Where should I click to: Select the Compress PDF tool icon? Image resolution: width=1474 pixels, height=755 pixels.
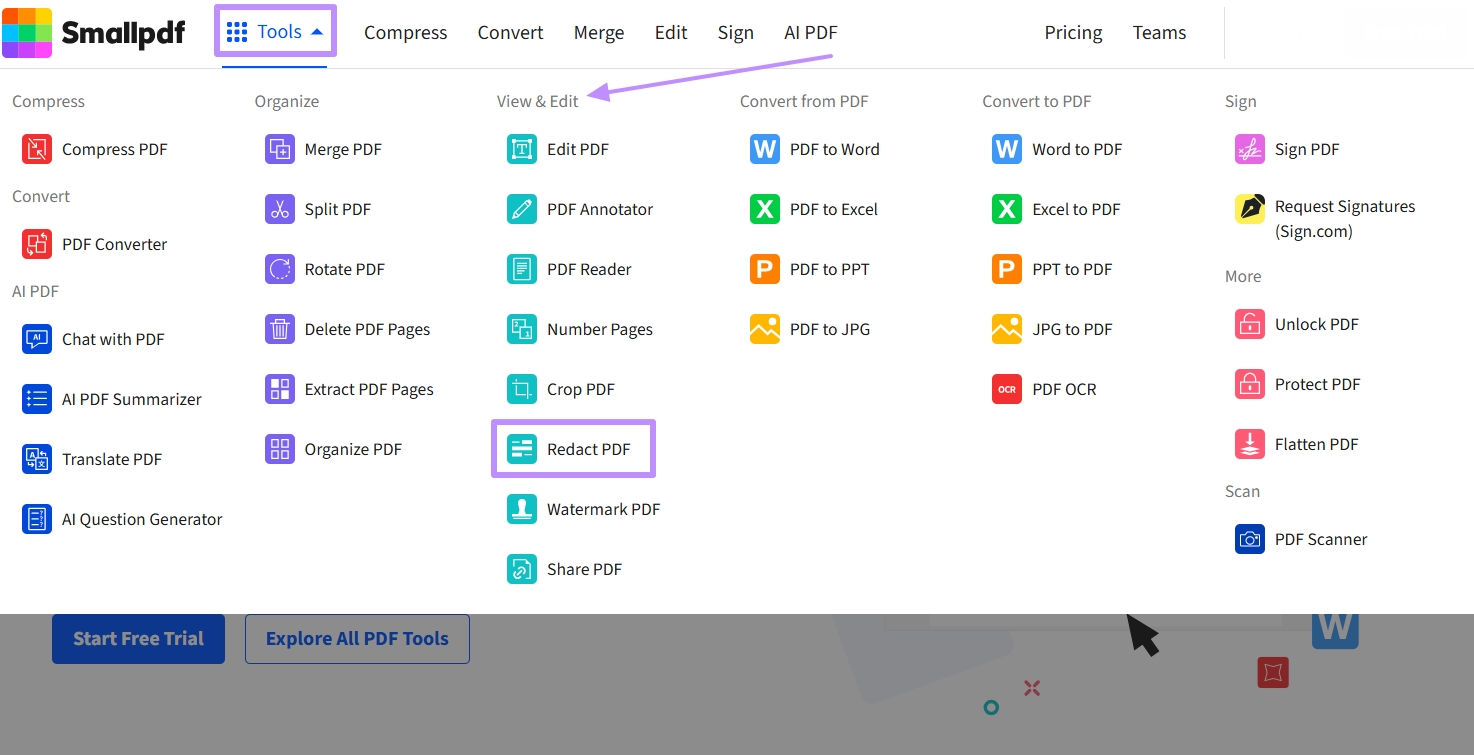36,148
